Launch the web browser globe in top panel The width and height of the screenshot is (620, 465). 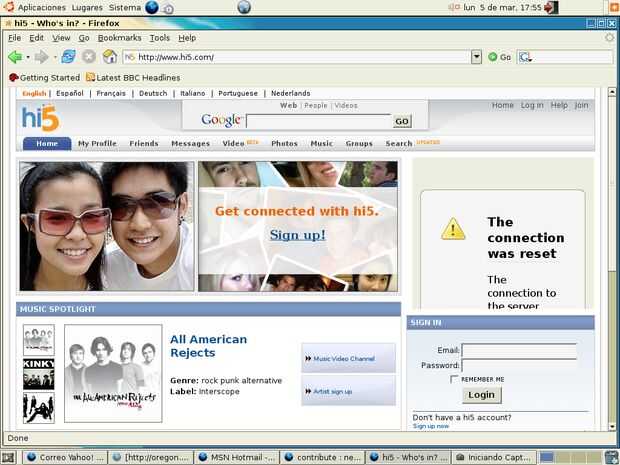[151, 7]
